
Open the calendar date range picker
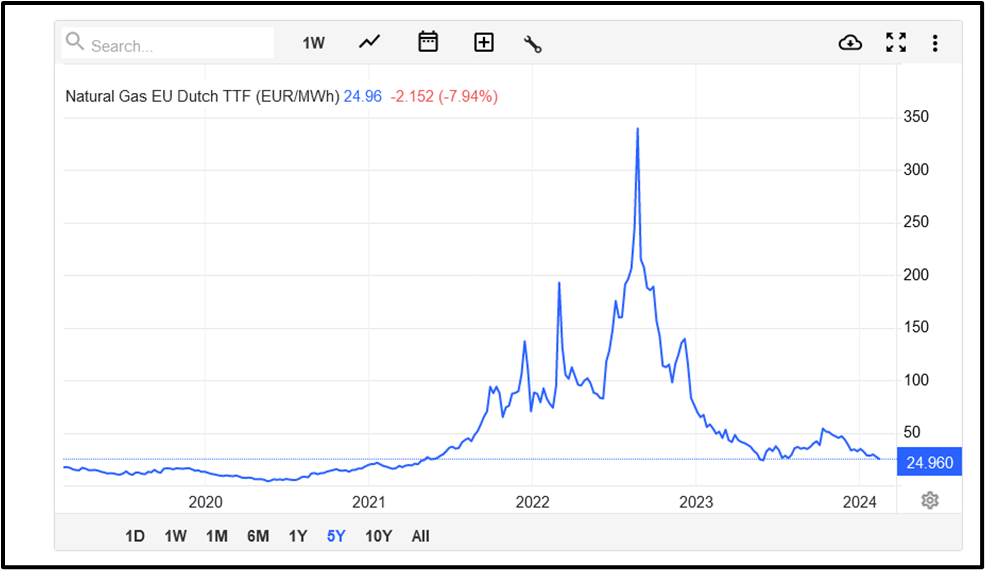[x=428, y=42]
